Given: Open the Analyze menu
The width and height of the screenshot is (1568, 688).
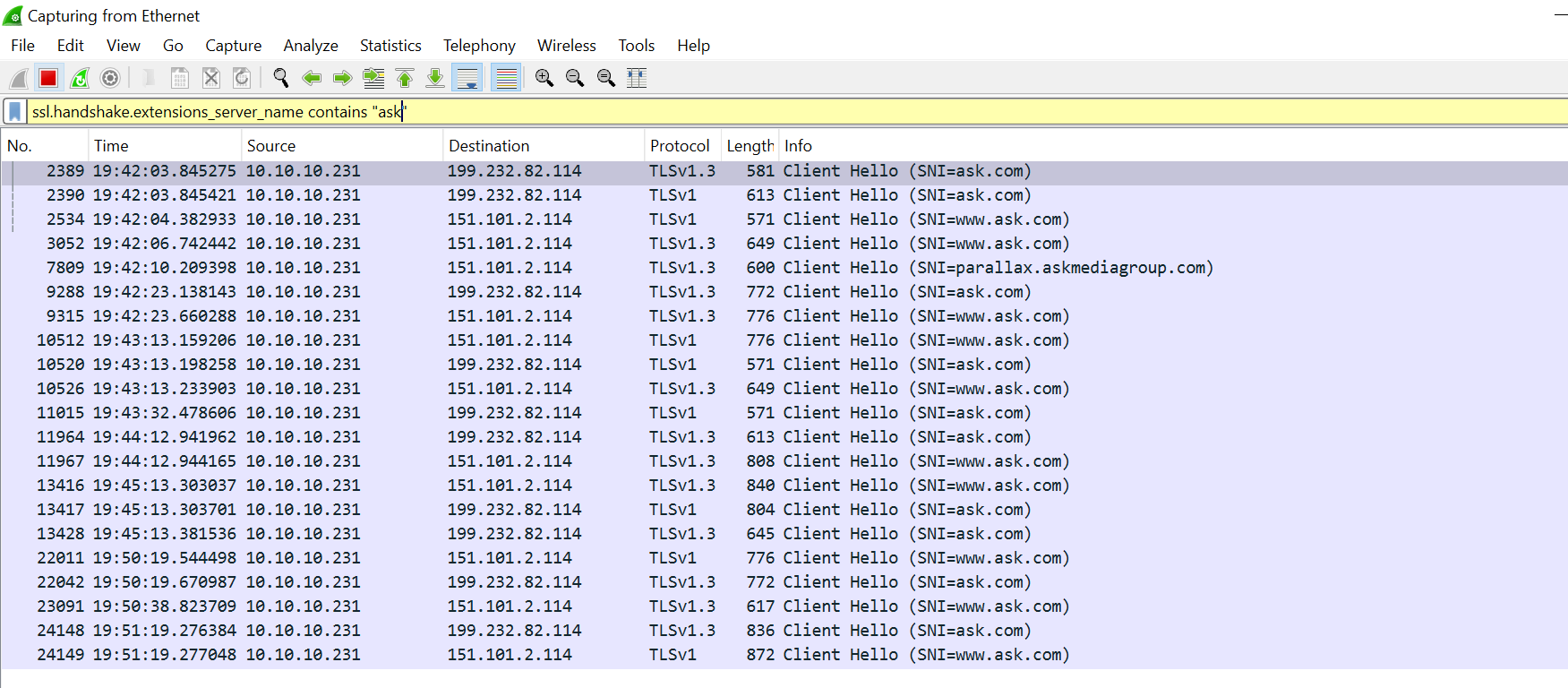Looking at the screenshot, I should tap(310, 46).
